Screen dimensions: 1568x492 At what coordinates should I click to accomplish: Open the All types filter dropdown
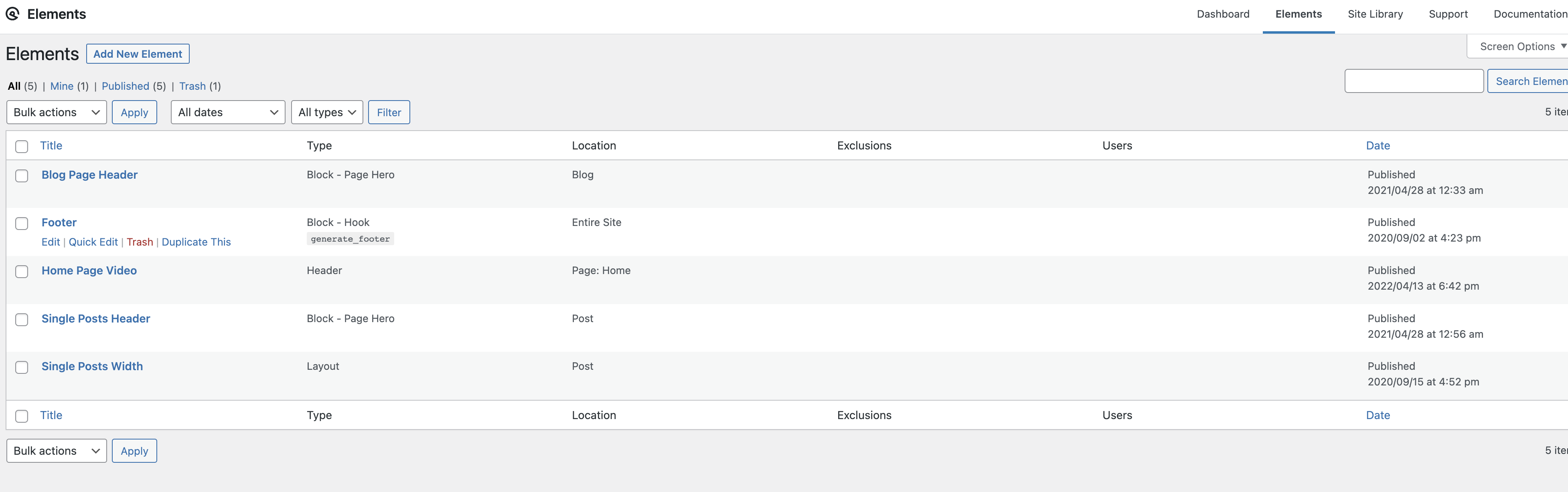[327, 113]
